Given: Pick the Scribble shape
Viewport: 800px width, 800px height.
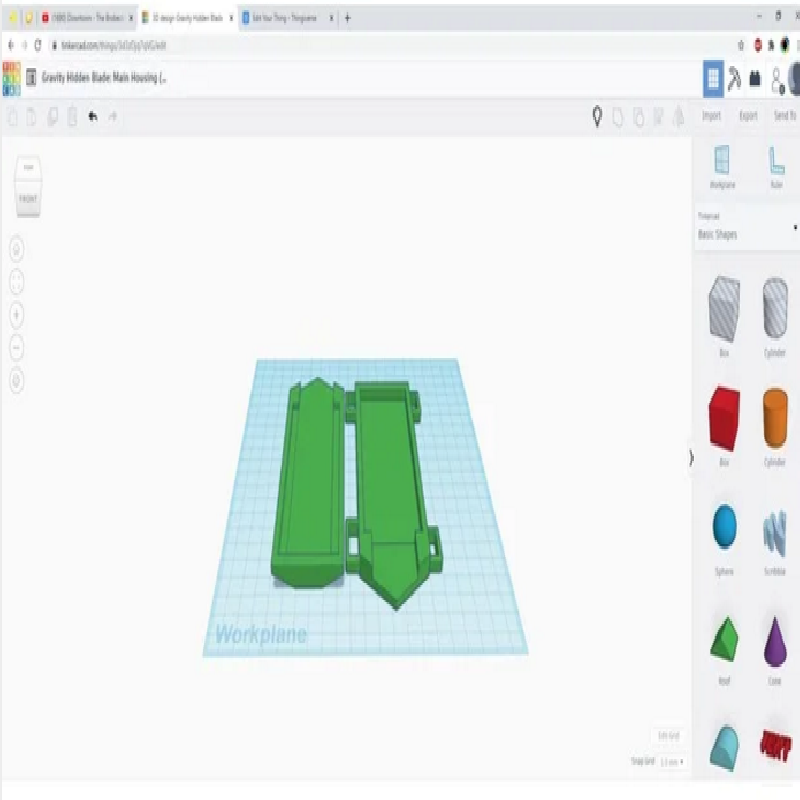Looking at the screenshot, I should click(775, 533).
